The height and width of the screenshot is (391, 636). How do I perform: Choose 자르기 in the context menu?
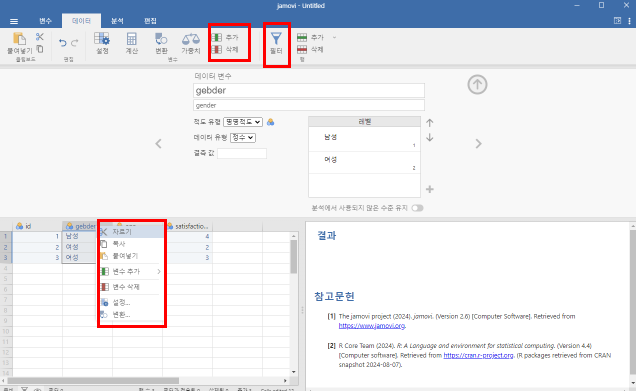click(131, 232)
